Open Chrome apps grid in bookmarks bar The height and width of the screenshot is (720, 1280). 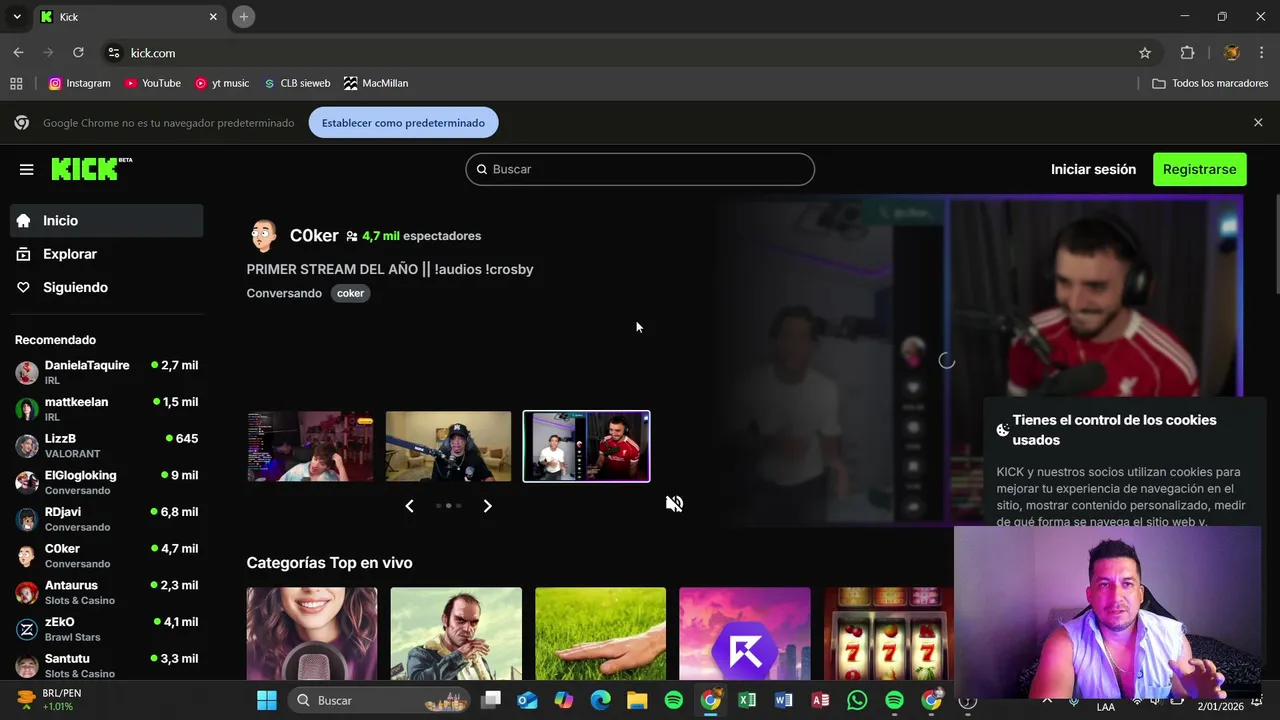coord(16,83)
